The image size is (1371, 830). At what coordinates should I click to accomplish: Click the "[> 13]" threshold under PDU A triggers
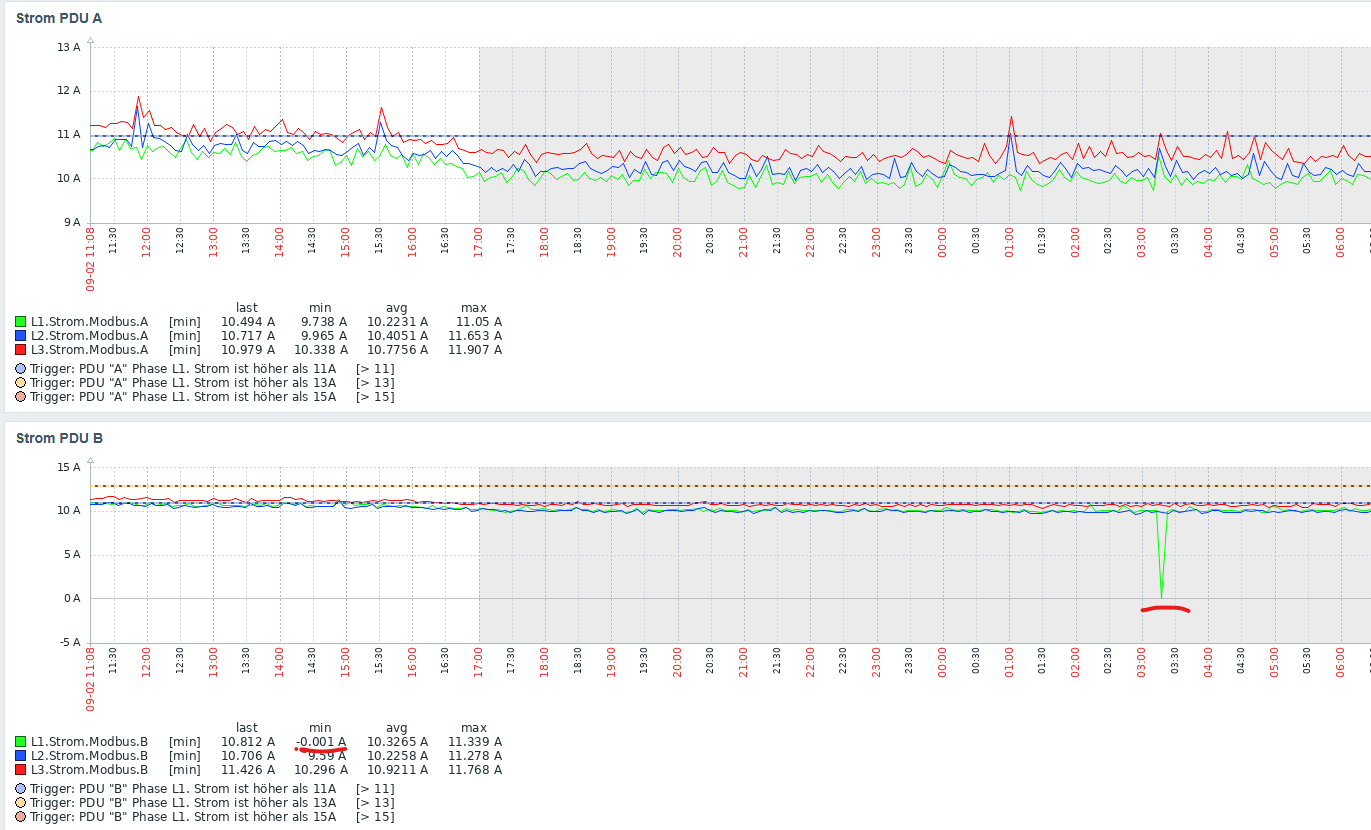click(375, 383)
